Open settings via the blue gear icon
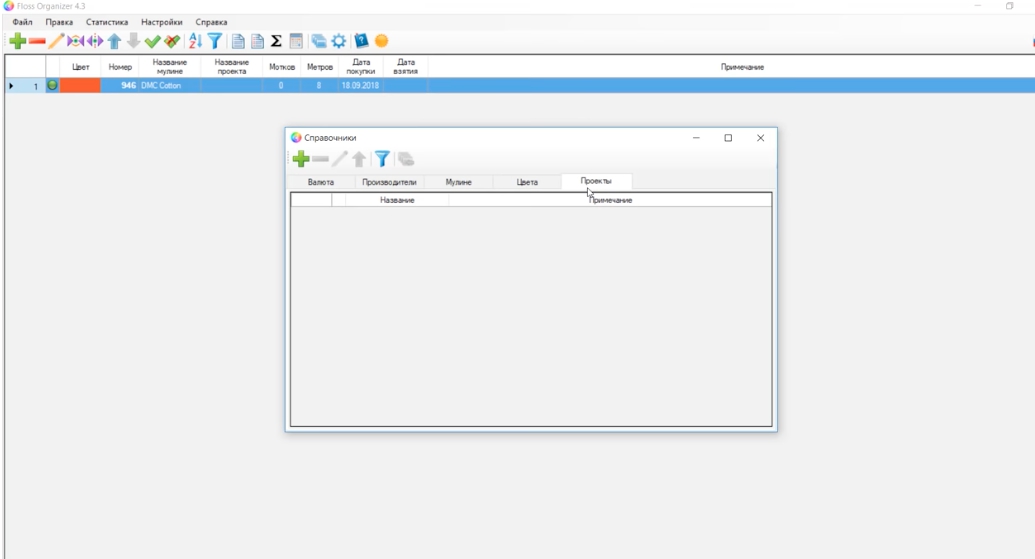Screen dimensions: 1035x559 (x=339, y=41)
